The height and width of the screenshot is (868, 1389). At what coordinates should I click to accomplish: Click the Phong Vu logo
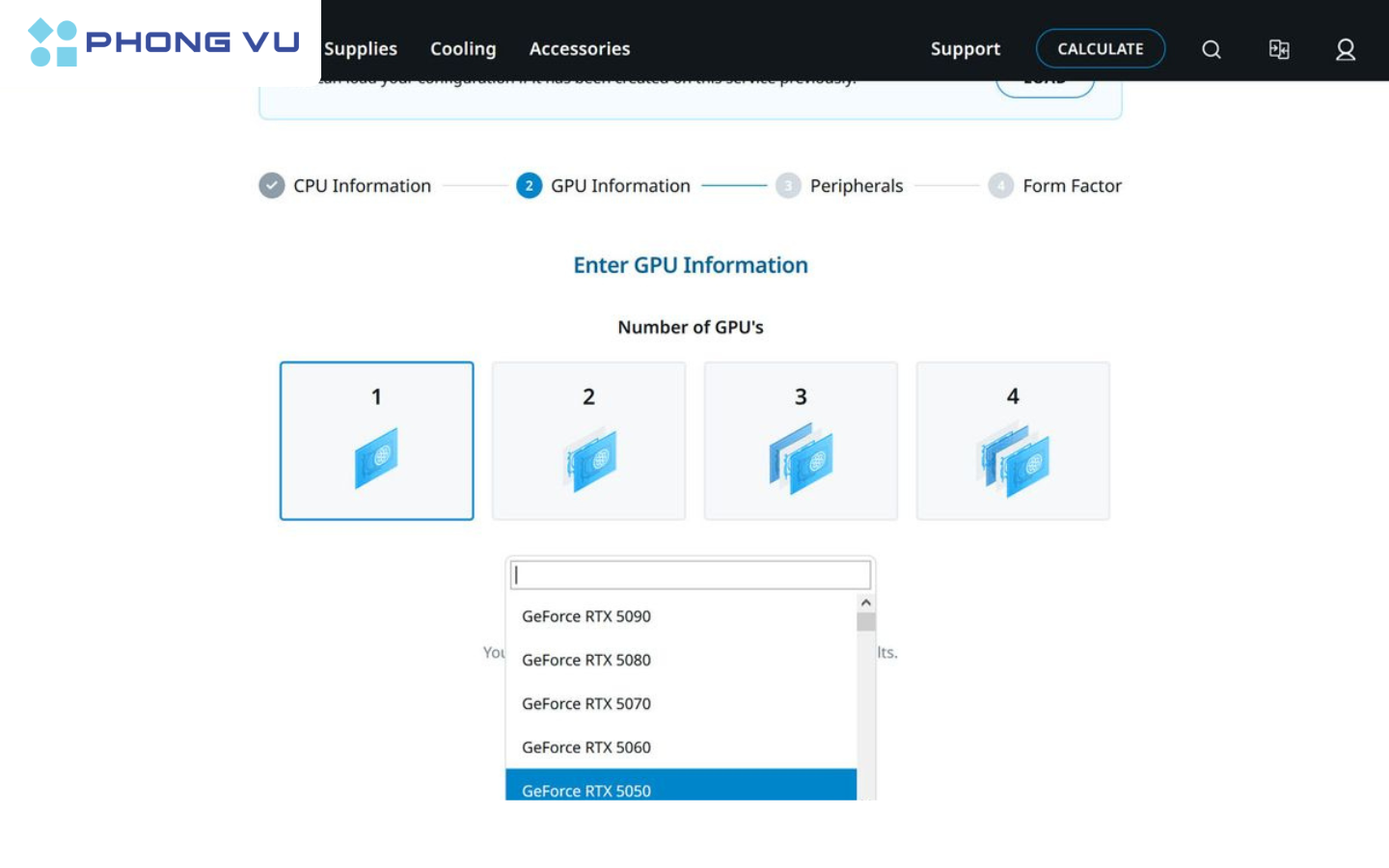click(x=162, y=41)
